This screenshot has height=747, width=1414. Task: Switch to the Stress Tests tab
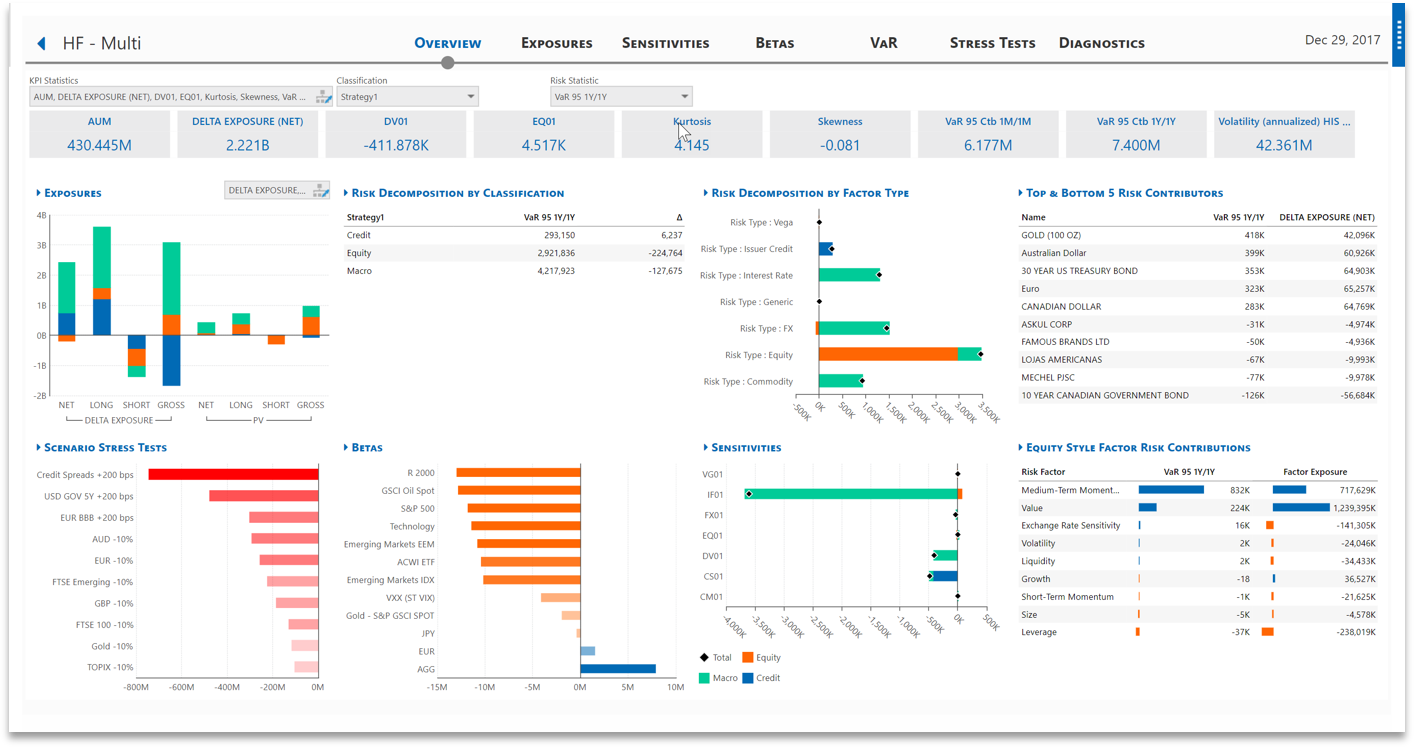tap(992, 42)
